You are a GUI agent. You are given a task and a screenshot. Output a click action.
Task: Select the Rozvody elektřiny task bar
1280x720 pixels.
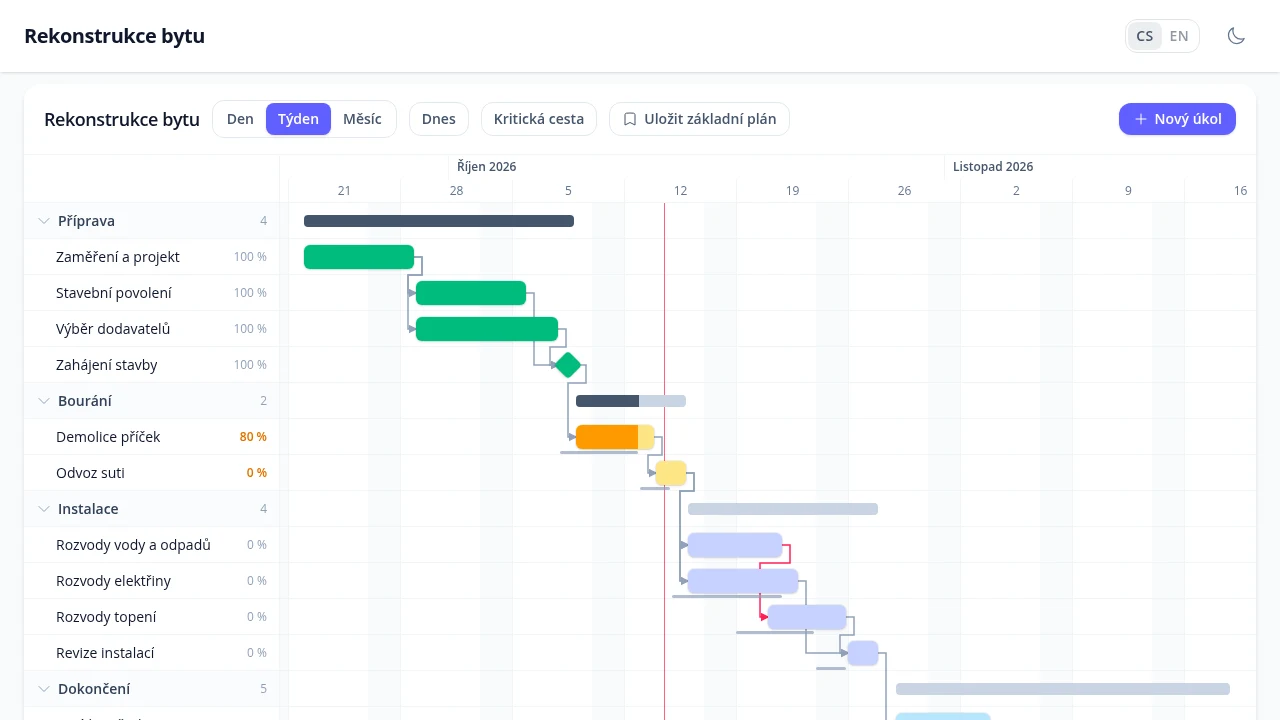point(743,581)
